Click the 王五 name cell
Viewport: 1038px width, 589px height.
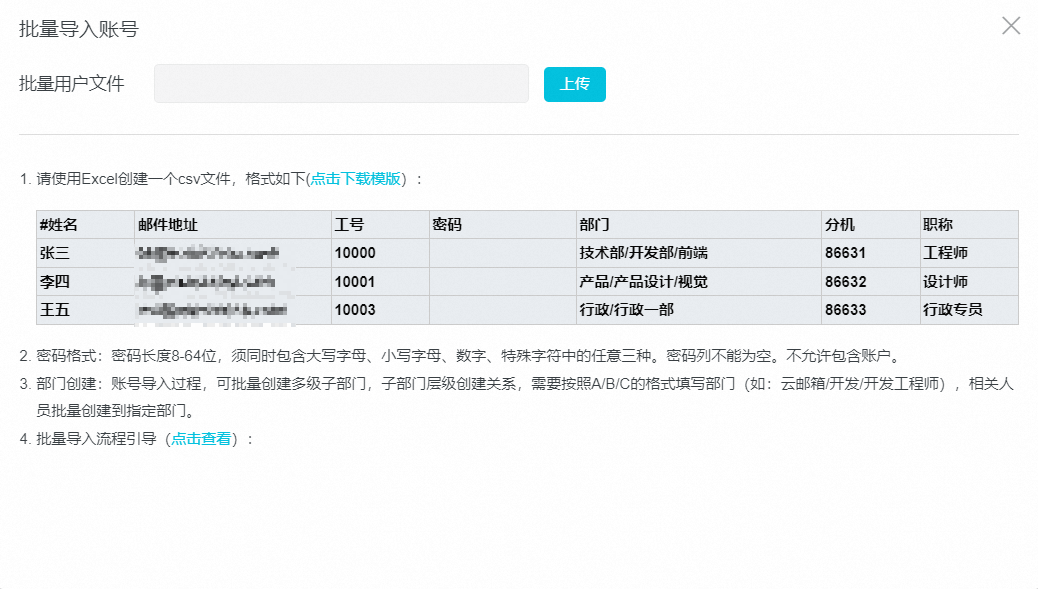(54, 310)
